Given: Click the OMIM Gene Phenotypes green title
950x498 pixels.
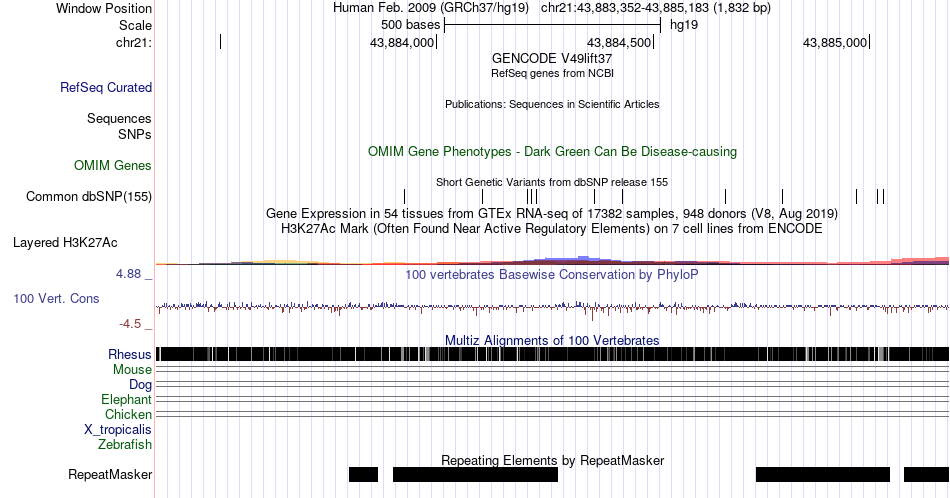Looking at the screenshot, I should click(552, 151).
